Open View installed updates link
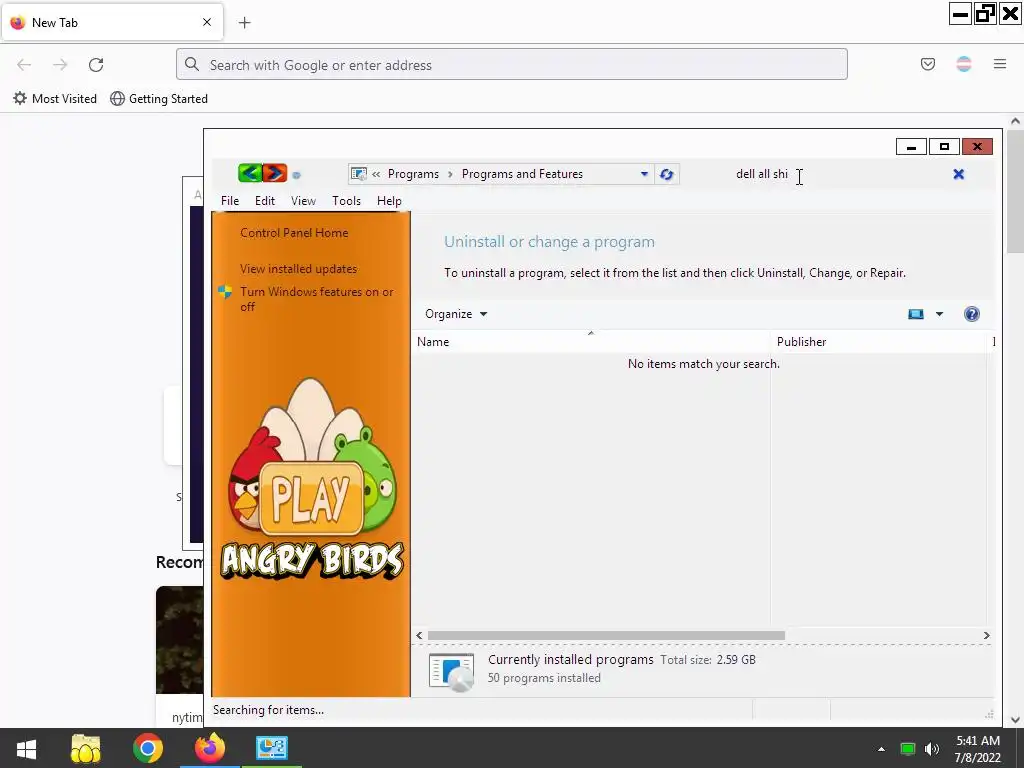Image resolution: width=1024 pixels, height=768 pixels. (298, 269)
